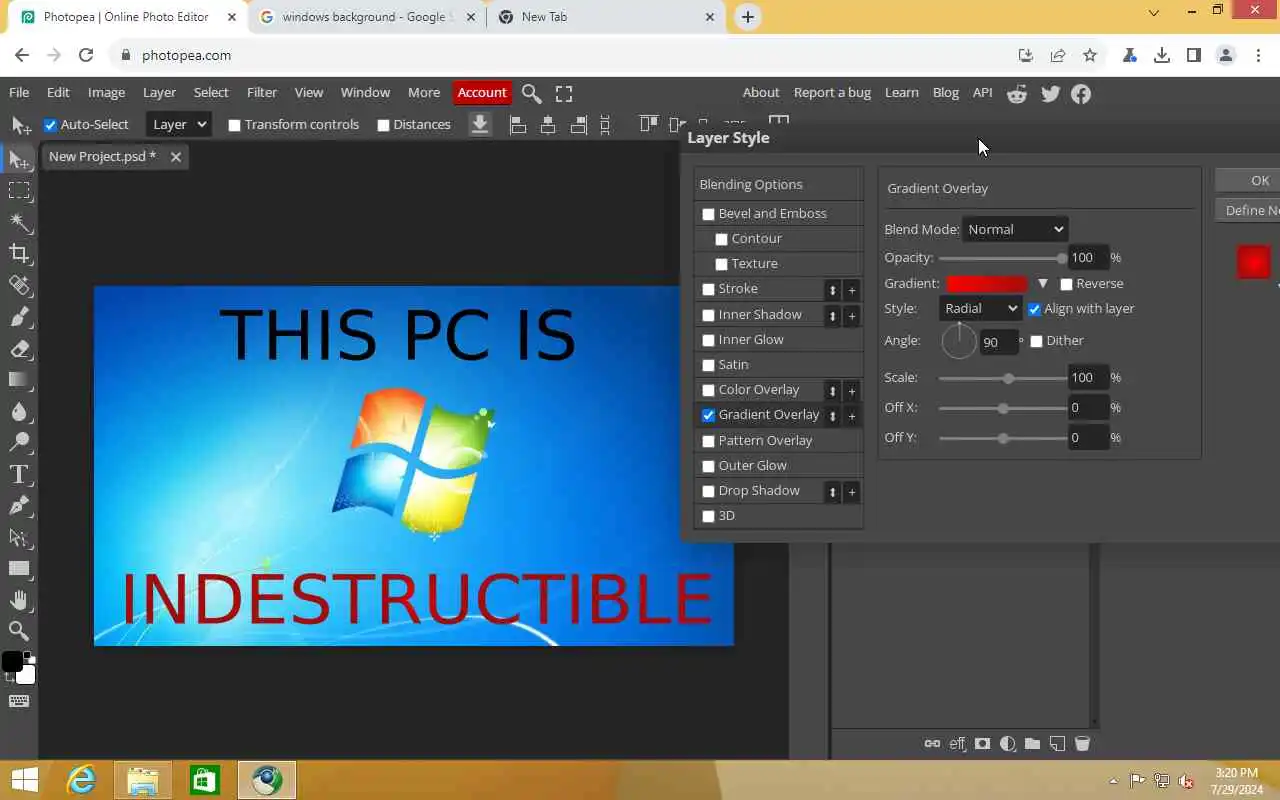Select the Path Select tool
Image resolution: width=1280 pixels, height=800 pixels.
point(19,538)
